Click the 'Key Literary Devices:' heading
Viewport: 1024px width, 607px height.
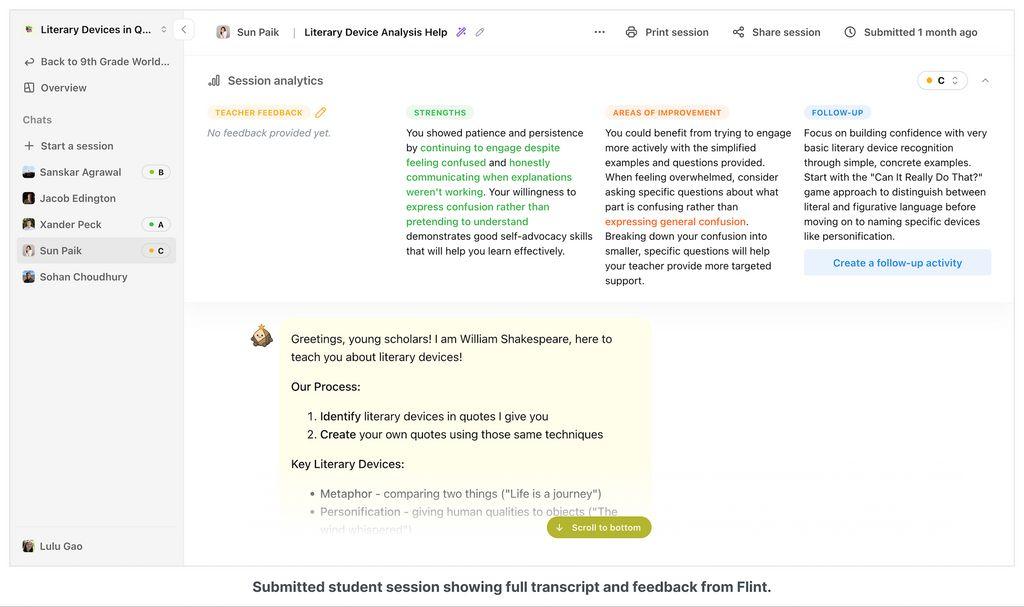point(347,464)
